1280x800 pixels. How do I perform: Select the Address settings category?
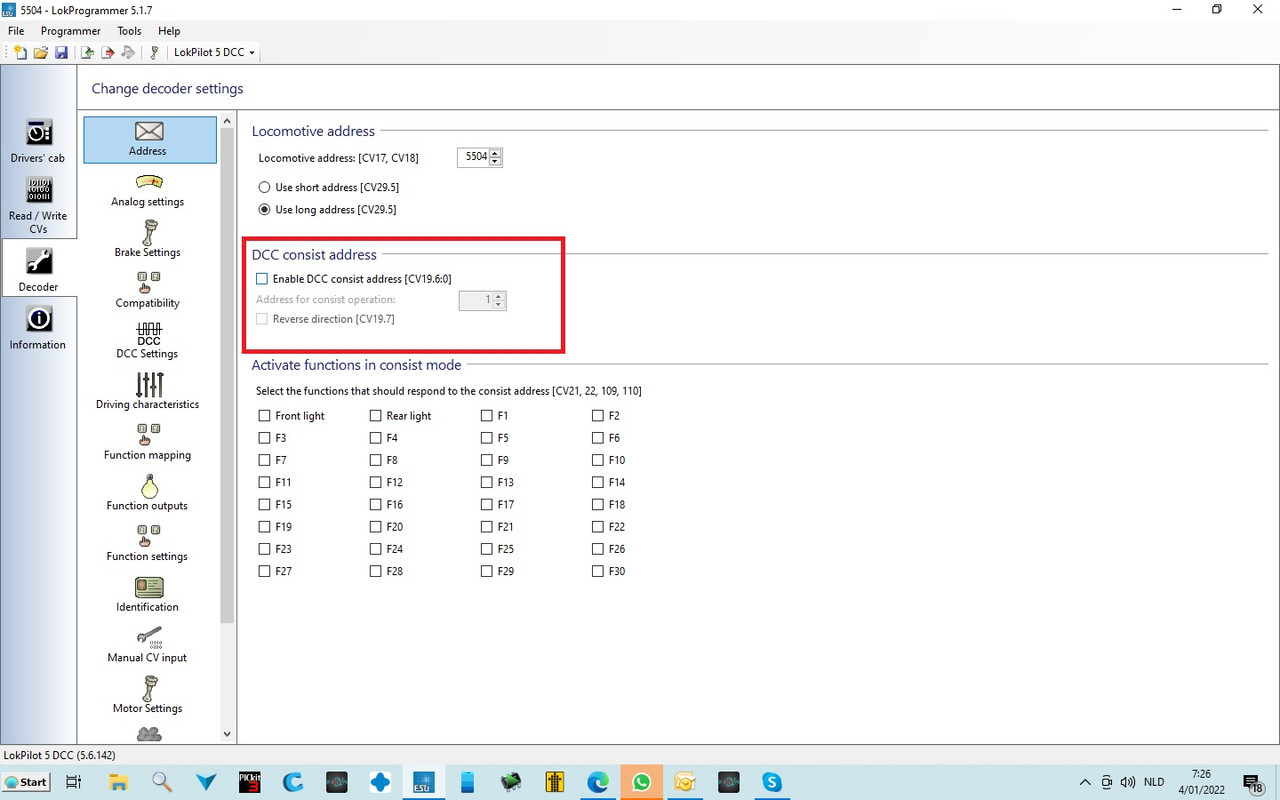pyautogui.click(x=149, y=139)
